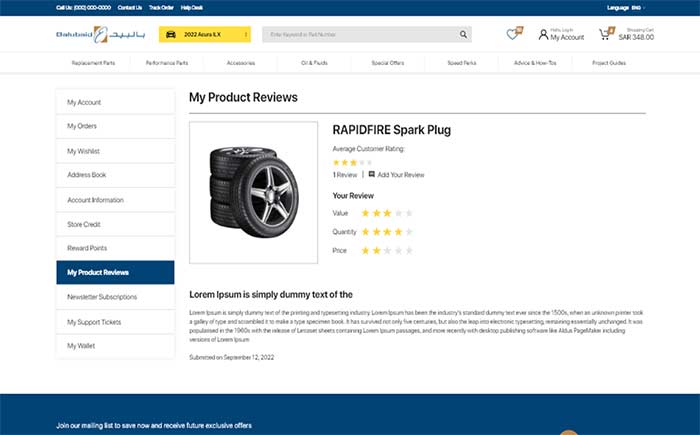Click the tire product thumbnail image
The width and height of the screenshot is (700, 435).
click(254, 192)
